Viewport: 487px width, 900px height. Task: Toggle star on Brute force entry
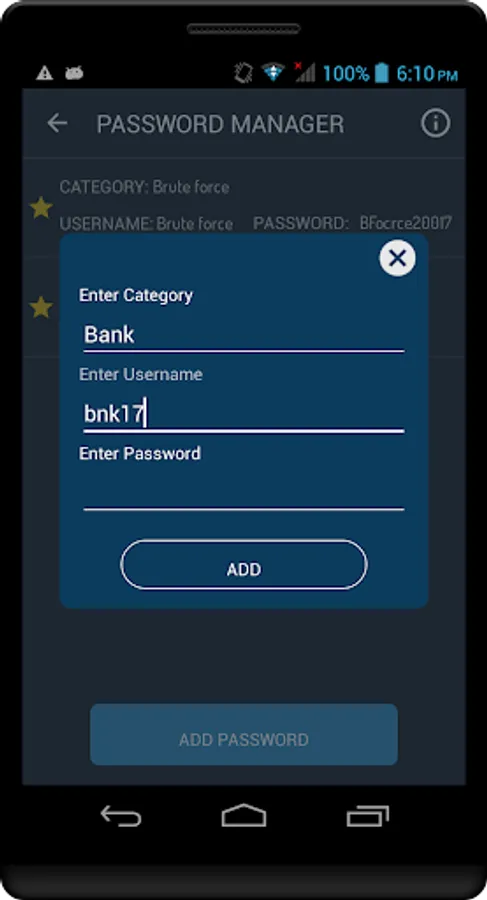point(41,207)
